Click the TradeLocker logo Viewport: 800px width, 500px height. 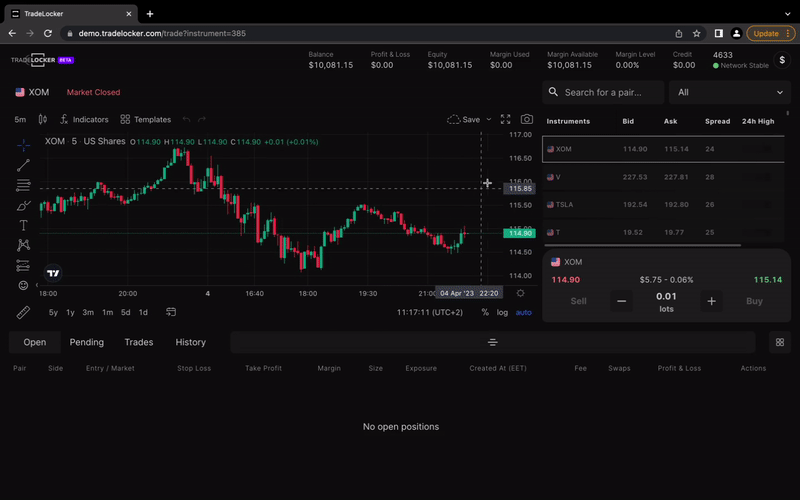click(x=43, y=60)
